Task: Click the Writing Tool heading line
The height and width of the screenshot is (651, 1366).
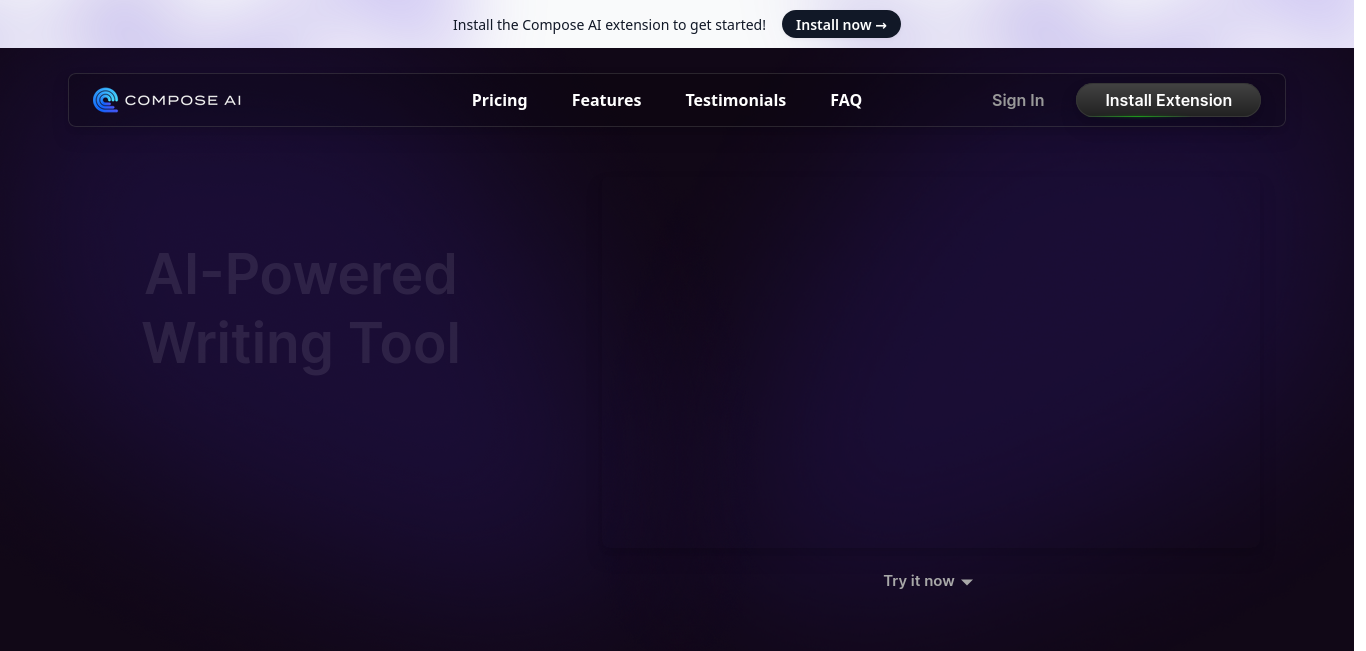Action: [301, 343]
